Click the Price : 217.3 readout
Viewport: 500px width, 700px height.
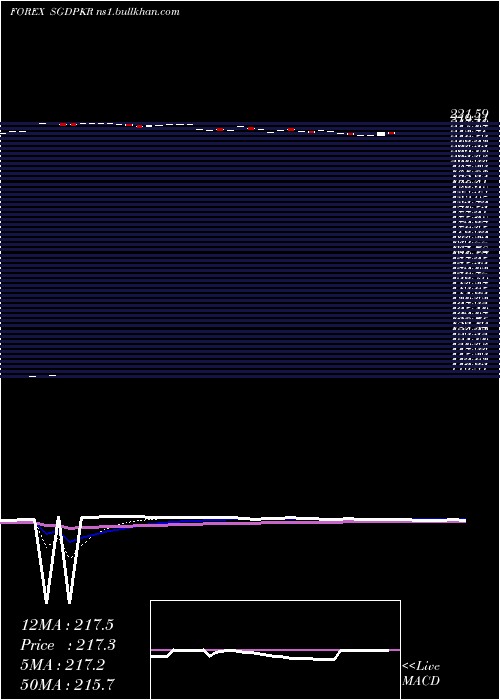pyautogui.click(x=68, y=645)
